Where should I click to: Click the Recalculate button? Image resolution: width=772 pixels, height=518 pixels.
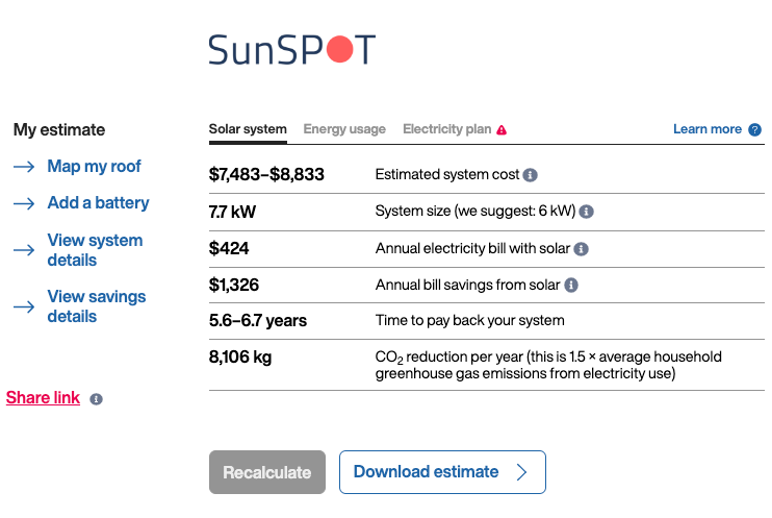click(x=267, y=472)
